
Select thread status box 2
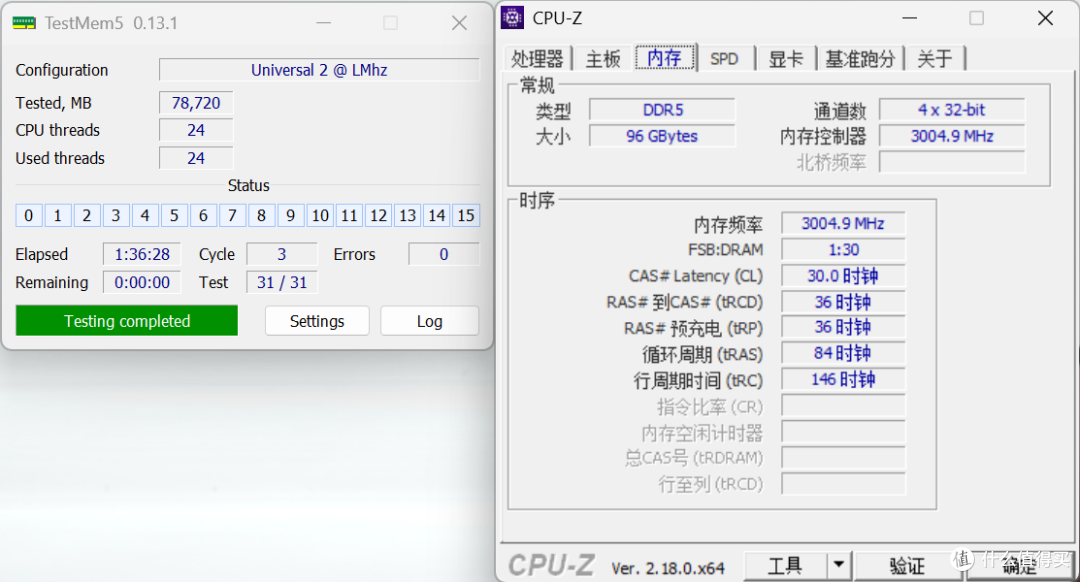[87, 216]
